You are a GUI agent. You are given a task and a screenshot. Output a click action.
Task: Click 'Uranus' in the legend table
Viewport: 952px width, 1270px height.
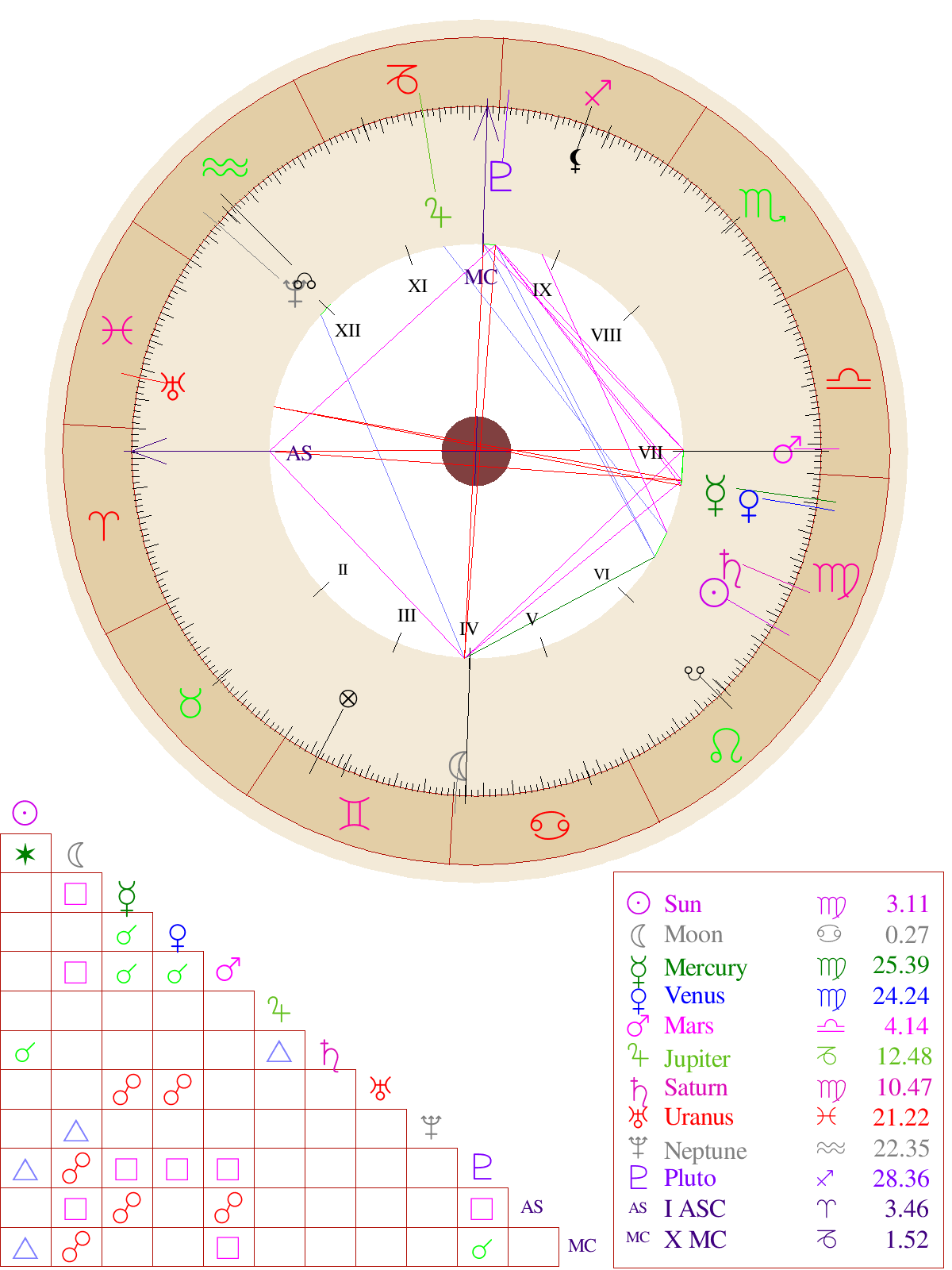point(699,1117)
